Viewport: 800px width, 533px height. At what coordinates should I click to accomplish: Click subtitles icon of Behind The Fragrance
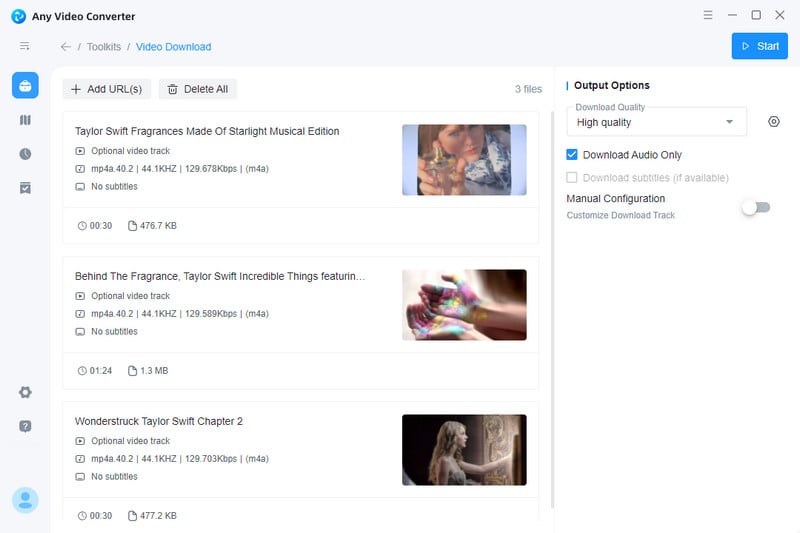[x=80, y=332]
